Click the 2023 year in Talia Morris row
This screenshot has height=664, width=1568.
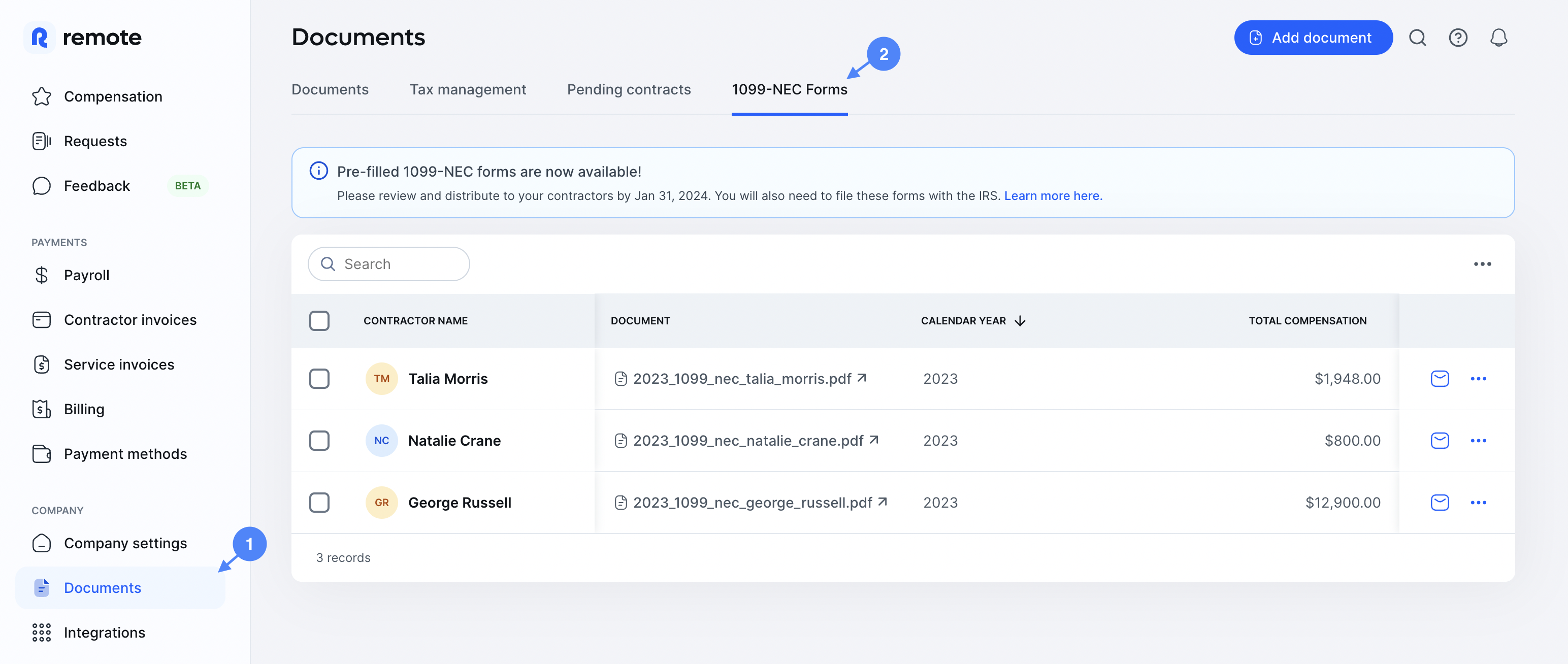(x=940, y=379)
